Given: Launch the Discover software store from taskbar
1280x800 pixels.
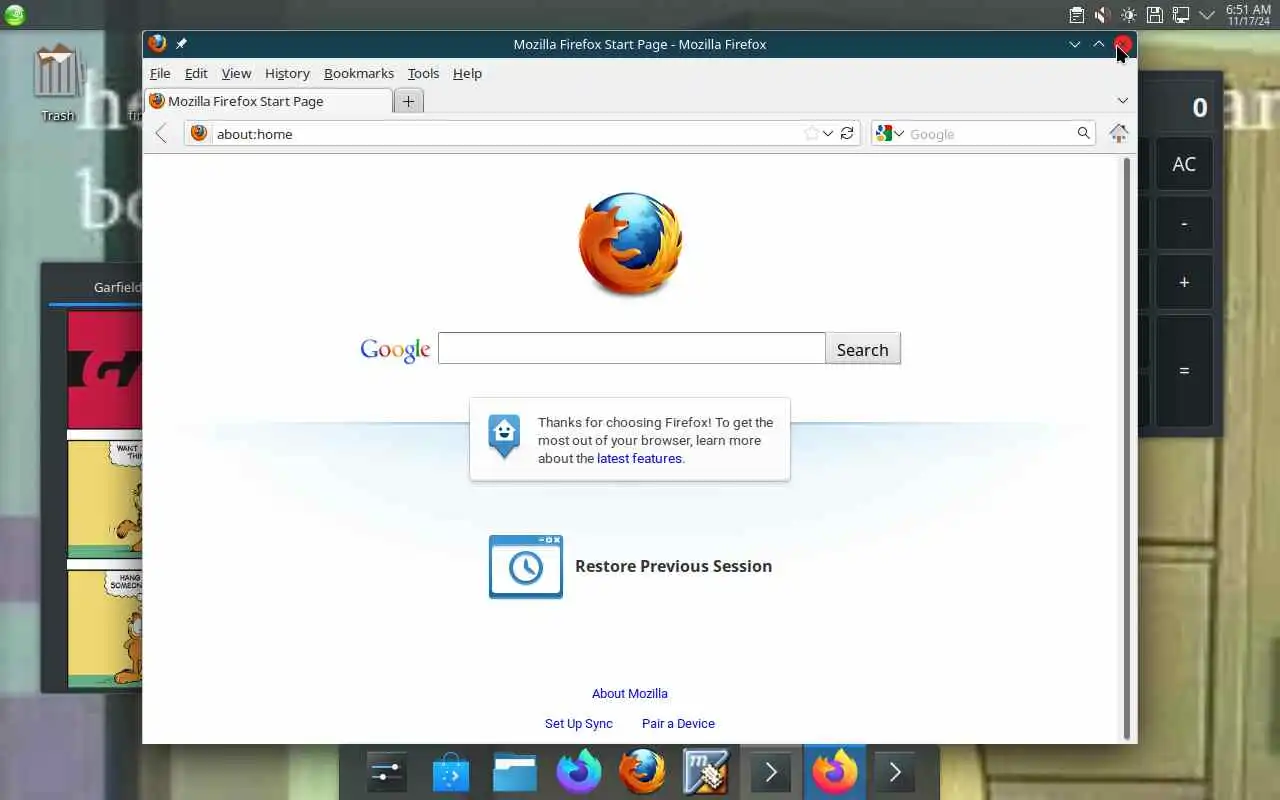Looking at the screenshot, I should pyautogui.click(x=451, y=772).
